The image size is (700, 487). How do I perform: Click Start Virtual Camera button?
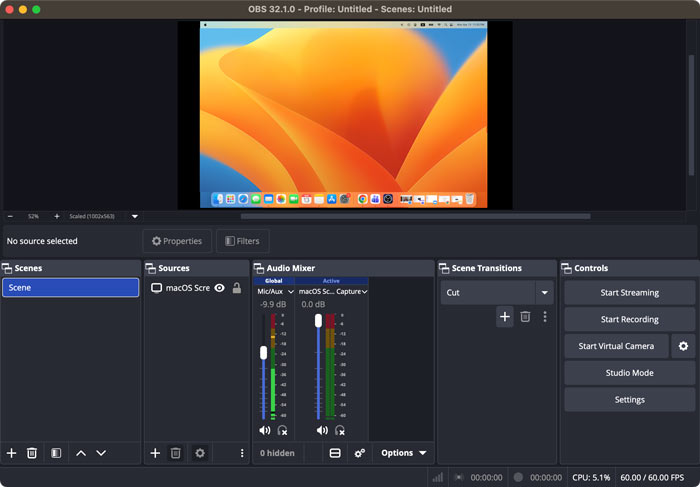click(616, 346)
